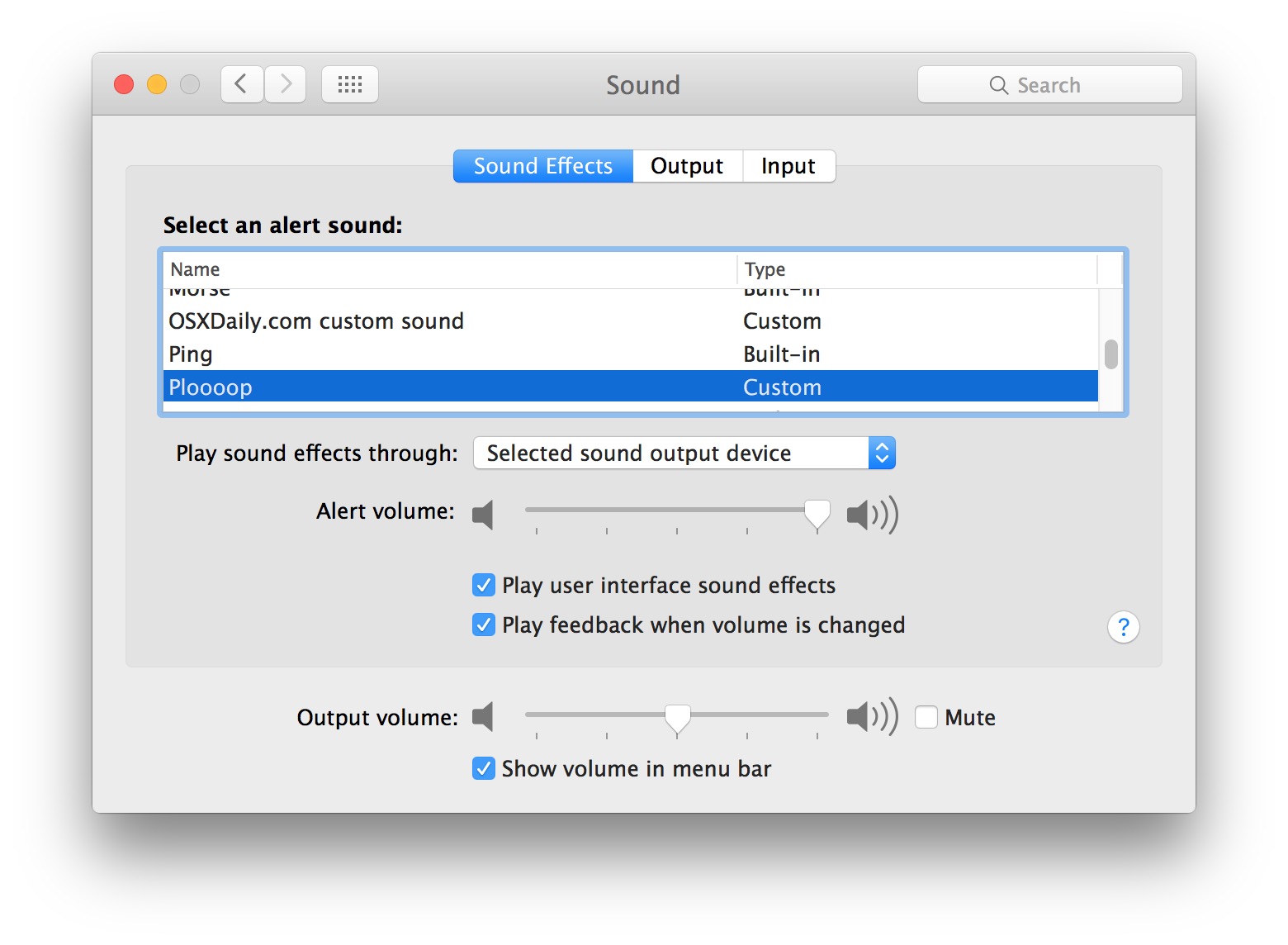Screen dimensions: 1288x945
Task: Click the loud alert volume speaker icon
Action: coord(872,513)
